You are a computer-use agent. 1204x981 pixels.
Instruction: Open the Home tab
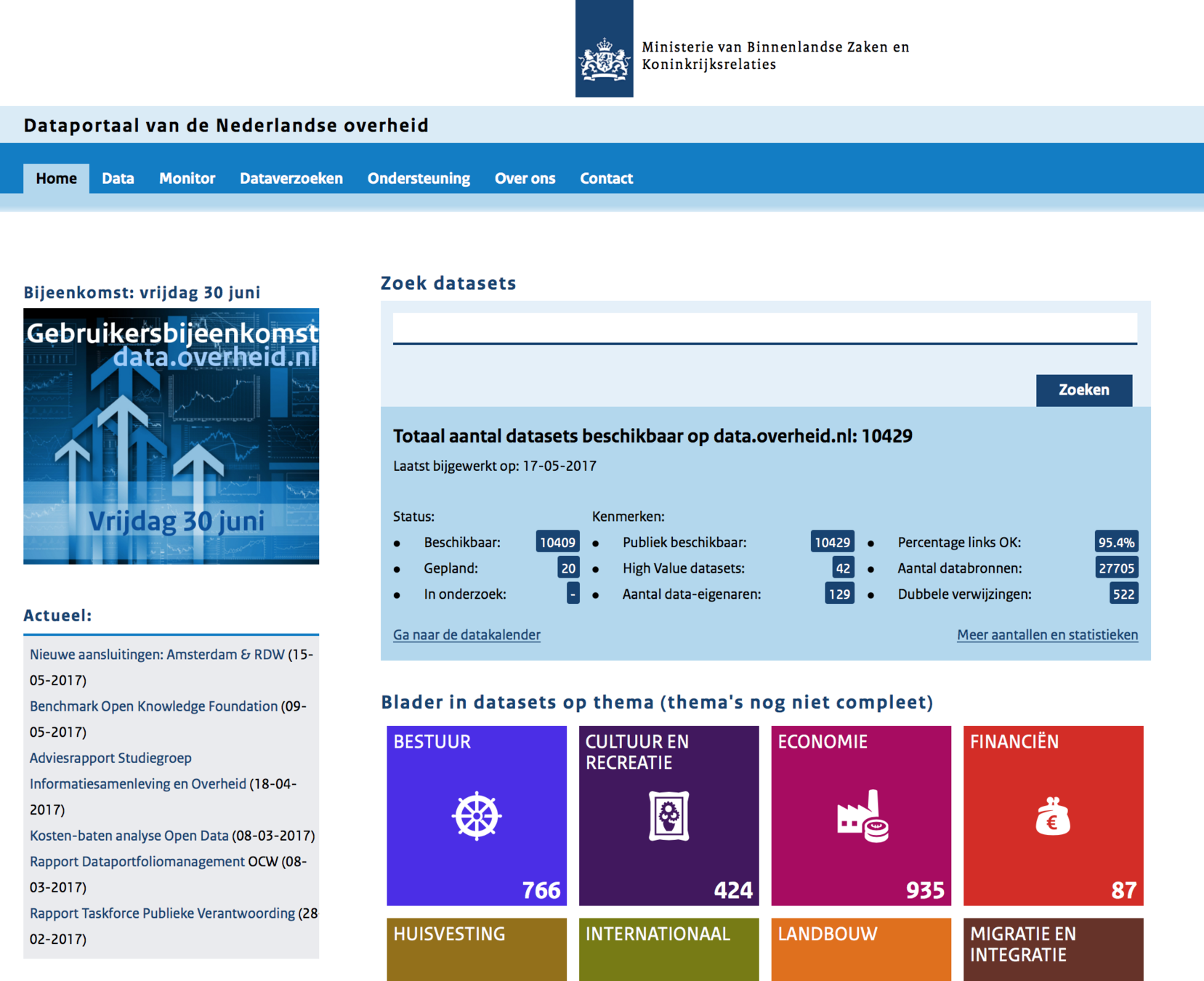[56, 179]
